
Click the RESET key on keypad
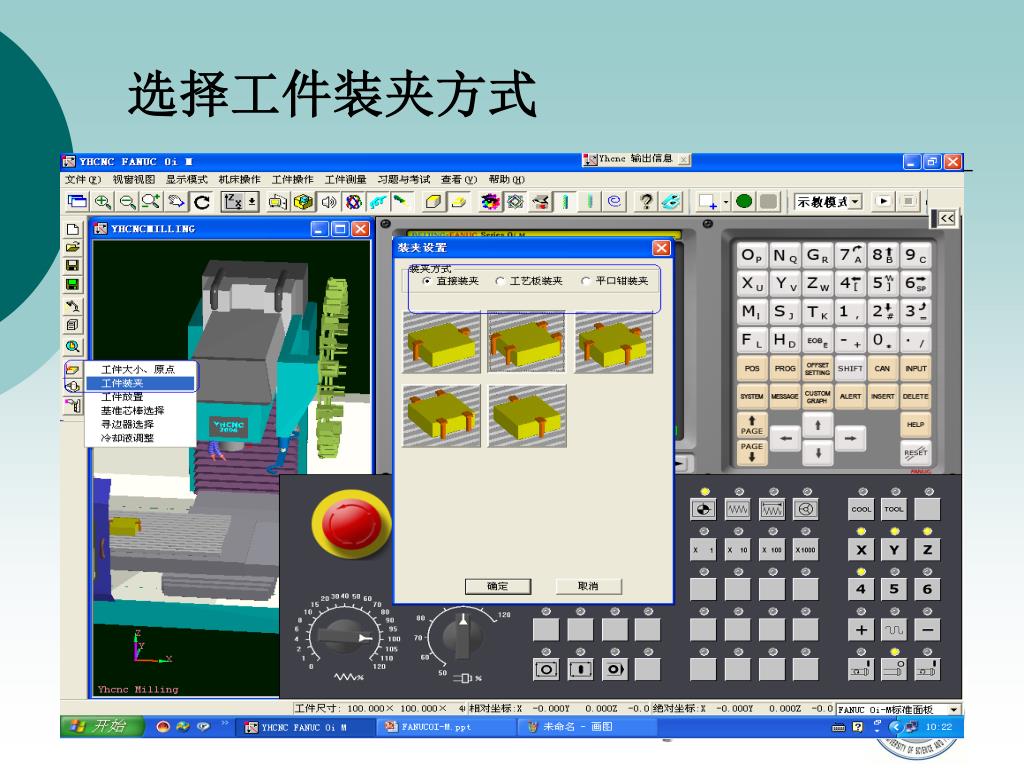(915, 452)
